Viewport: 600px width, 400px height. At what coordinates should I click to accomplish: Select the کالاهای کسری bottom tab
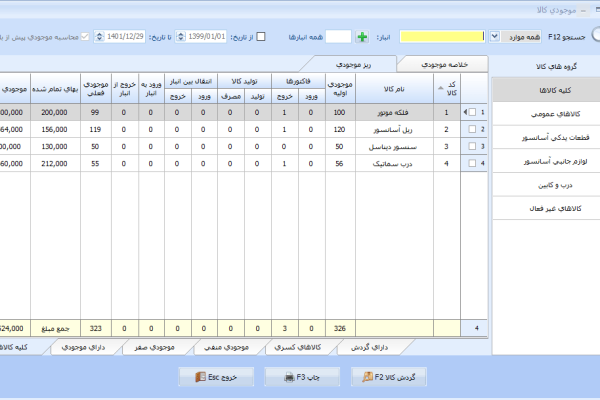(298, 347)
